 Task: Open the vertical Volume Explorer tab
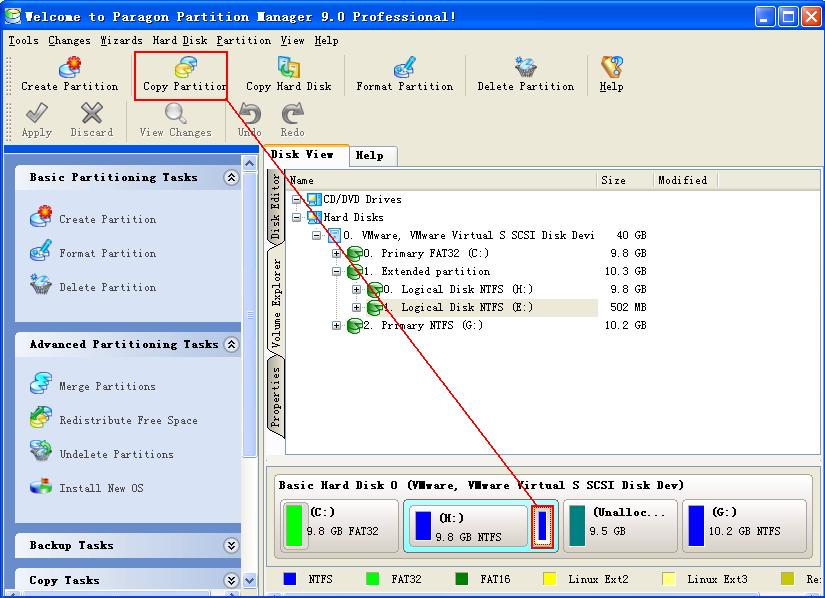(276, 303)
